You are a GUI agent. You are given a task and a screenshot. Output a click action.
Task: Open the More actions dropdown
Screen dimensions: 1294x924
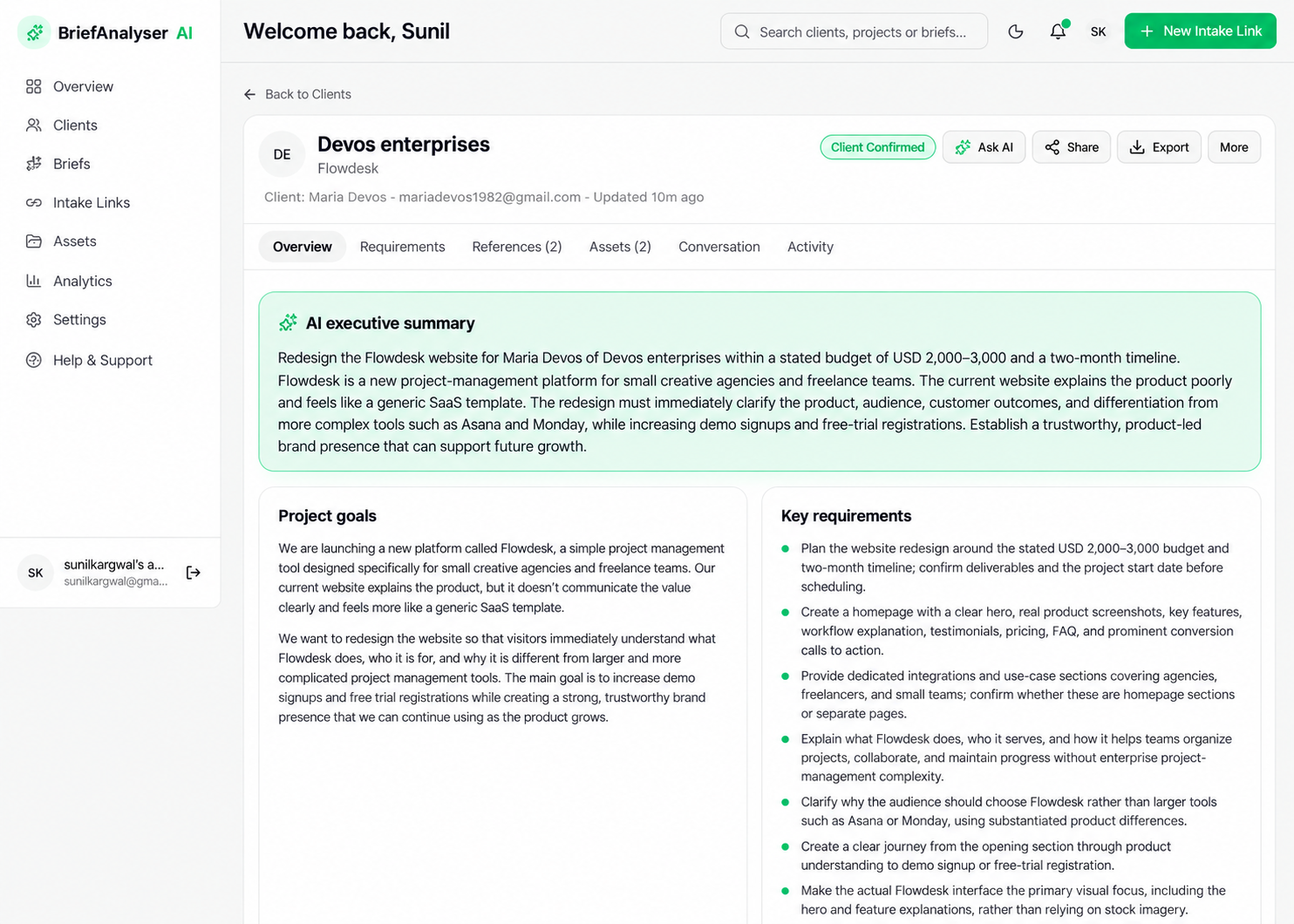pos(1234,147)
